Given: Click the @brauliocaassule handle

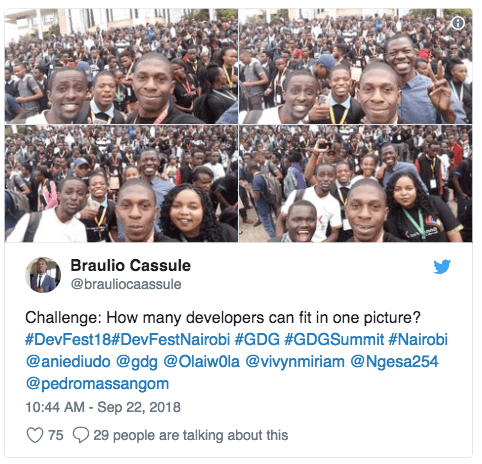Looking at the screenshot, I should pyautogui.click(x=126, y=284).
